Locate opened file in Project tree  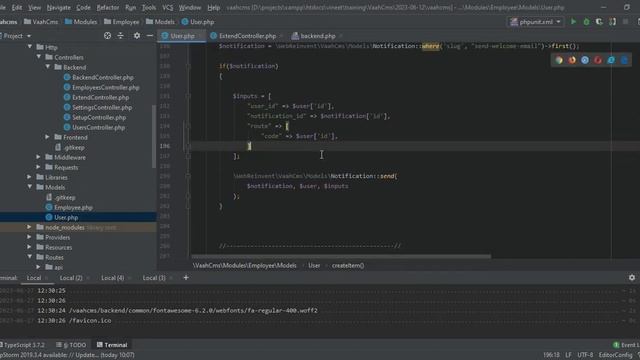(107, 36)
